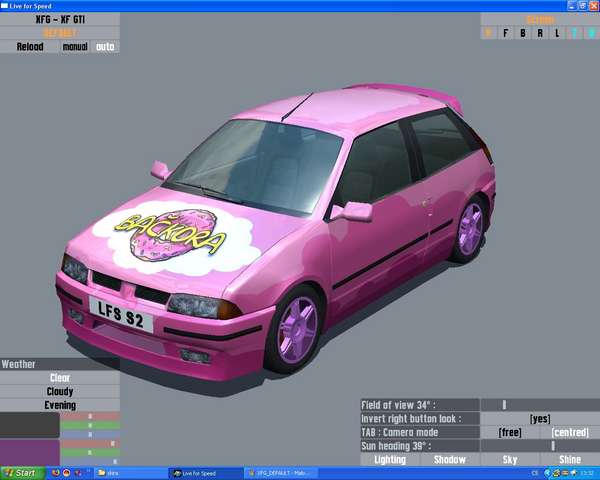600x480 pixels.
Task: Click the first quick launch icon
Action: click(56, 473)
